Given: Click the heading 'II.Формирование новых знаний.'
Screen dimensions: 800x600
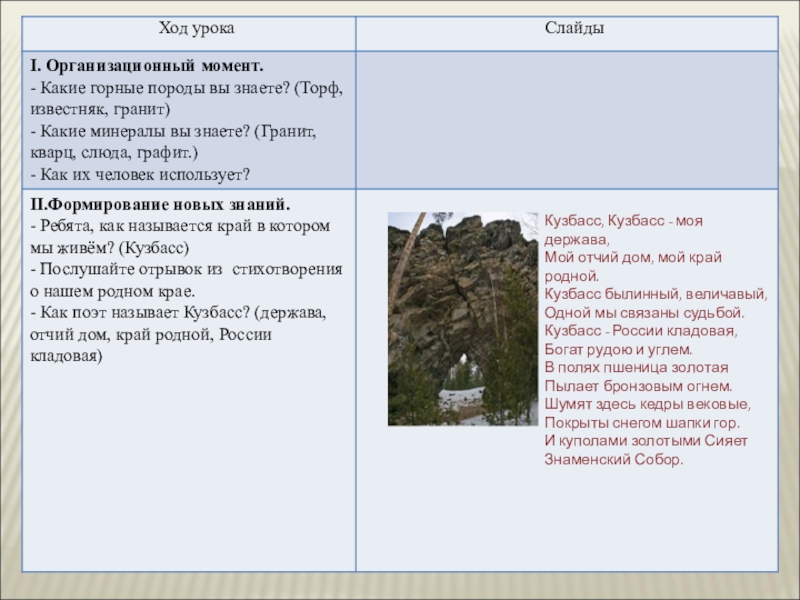Looking at the screenshot, I should (160, 205).
